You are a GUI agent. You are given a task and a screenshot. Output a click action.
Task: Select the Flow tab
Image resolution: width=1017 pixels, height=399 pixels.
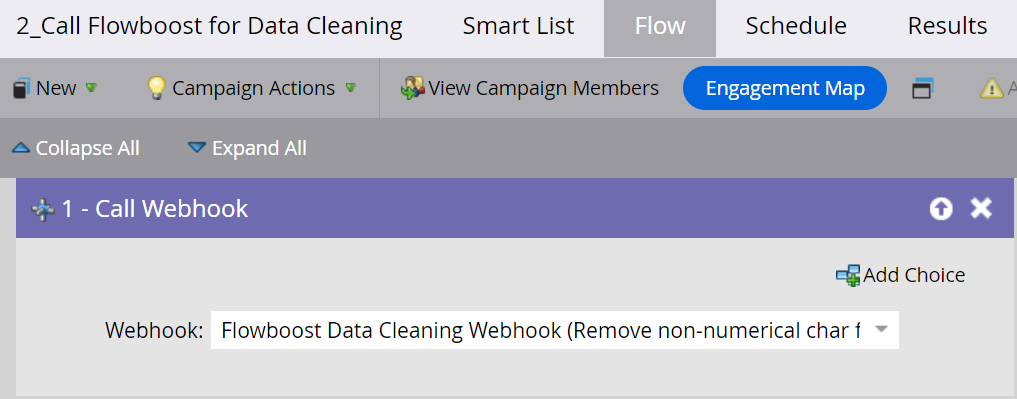(x=660, y=29)
